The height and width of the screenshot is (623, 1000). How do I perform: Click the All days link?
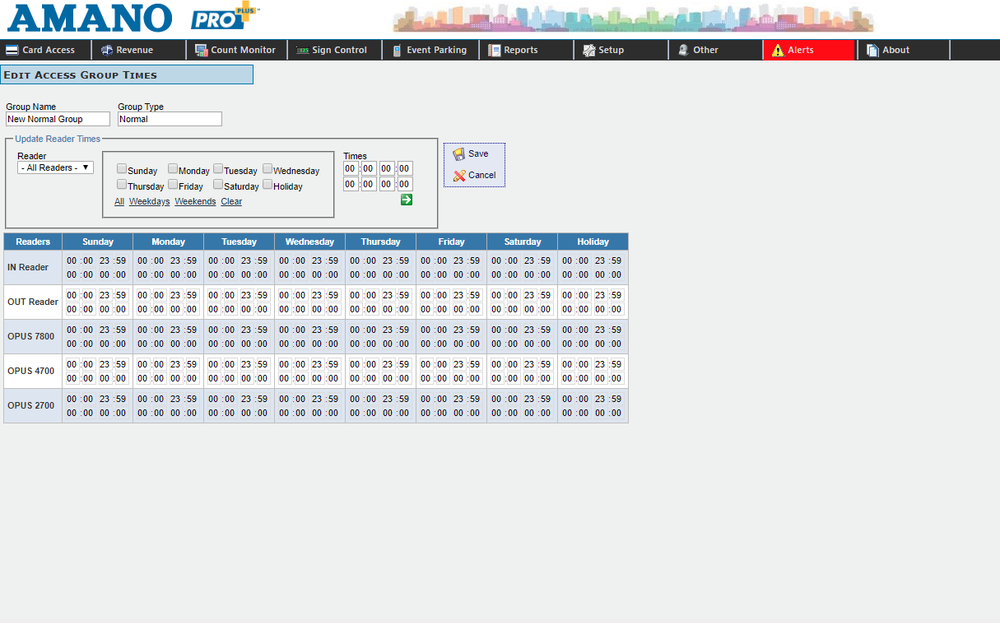click(x=119, y=202)
